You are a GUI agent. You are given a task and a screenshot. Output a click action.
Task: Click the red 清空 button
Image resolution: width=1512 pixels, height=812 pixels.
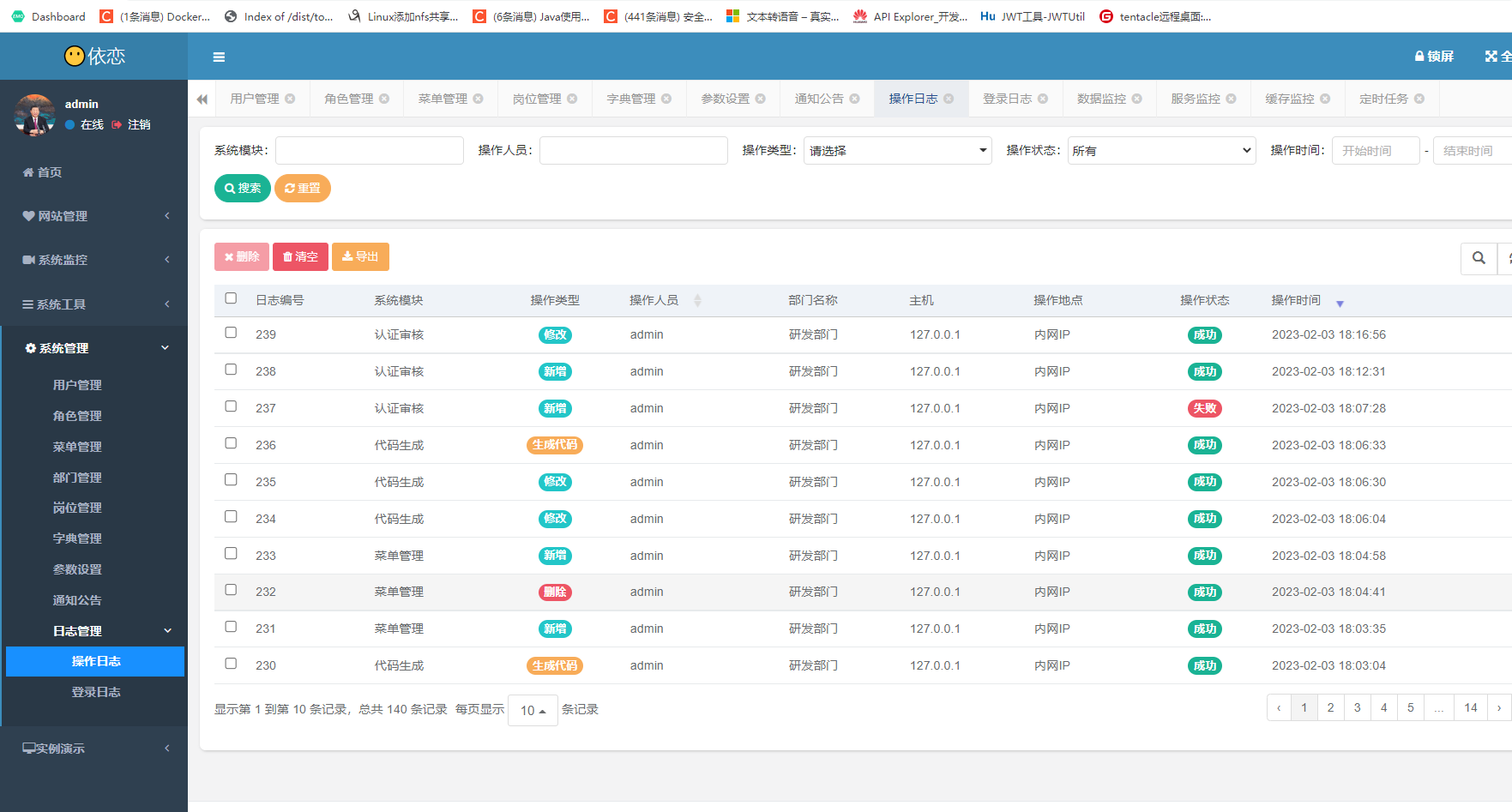[x=300, y=257]
